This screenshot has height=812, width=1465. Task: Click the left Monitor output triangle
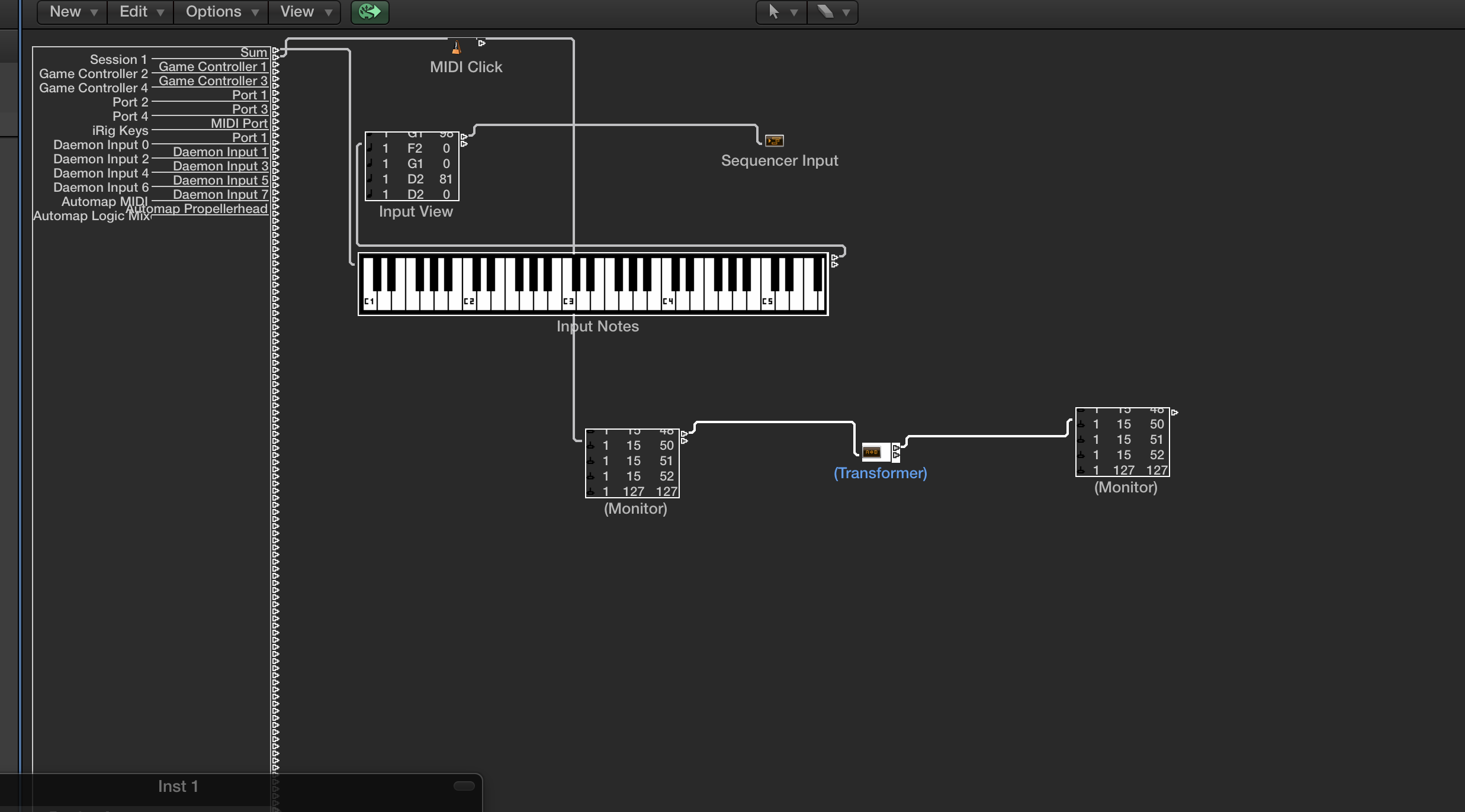coord(684,434)
